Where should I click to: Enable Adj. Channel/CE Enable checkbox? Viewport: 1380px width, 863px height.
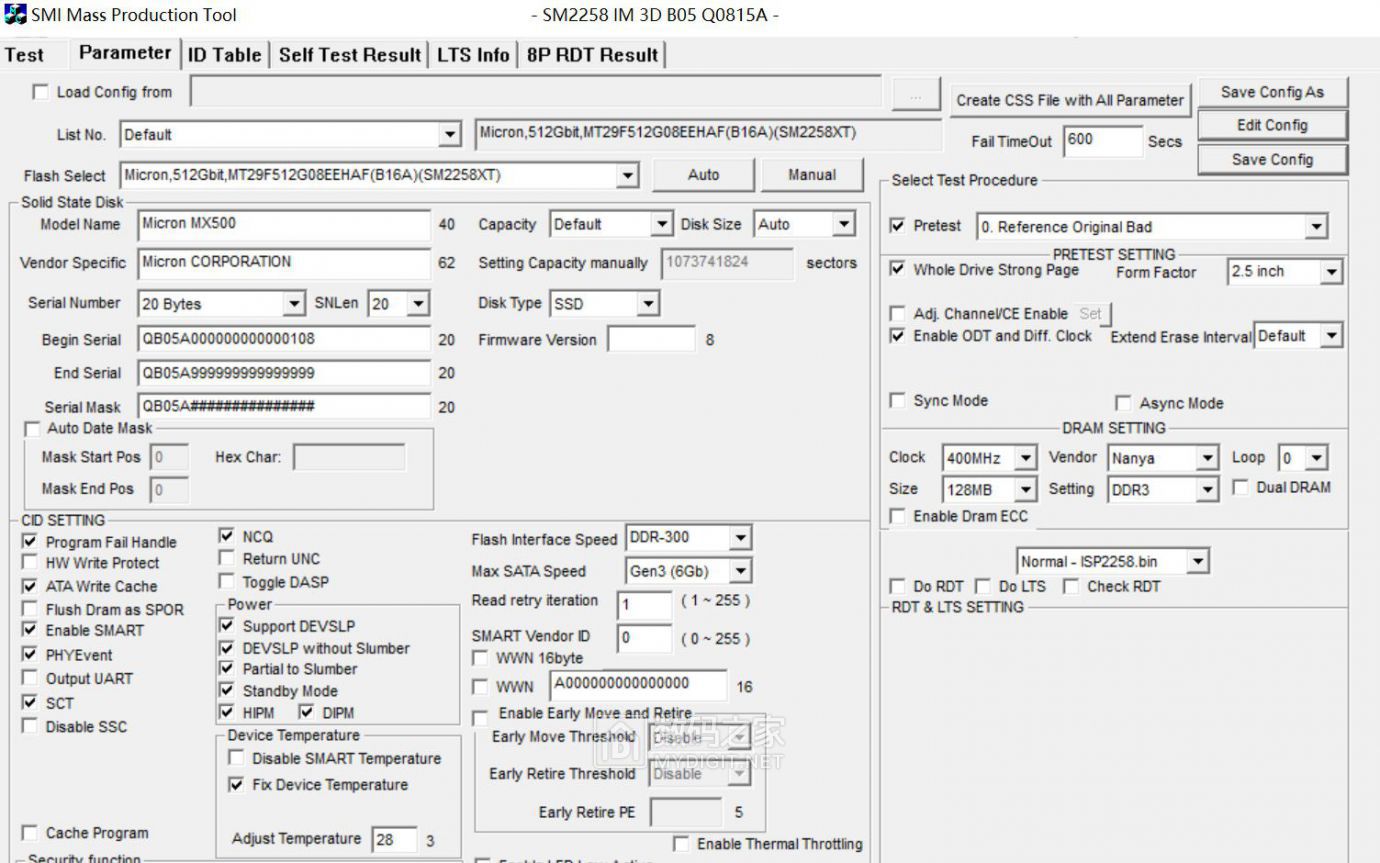(898, 314)
